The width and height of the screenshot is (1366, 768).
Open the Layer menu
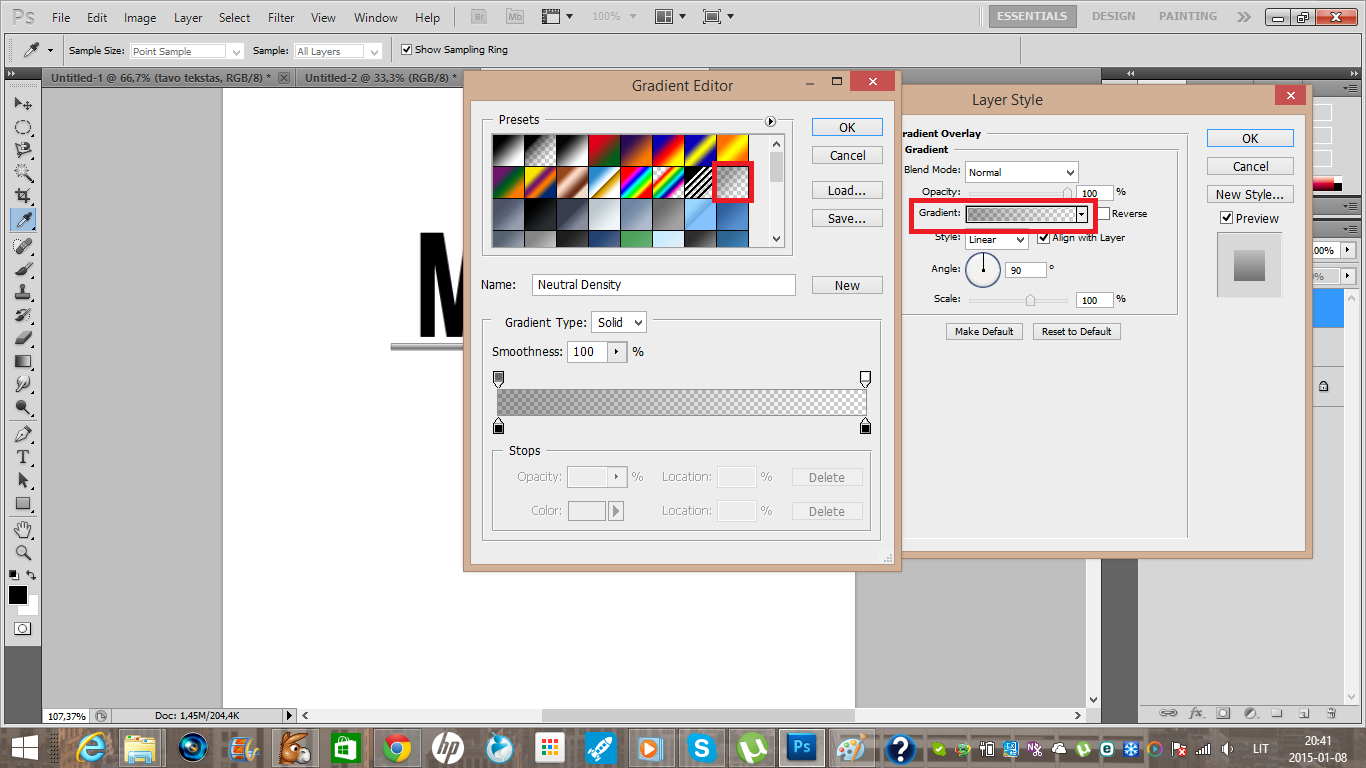188,18
